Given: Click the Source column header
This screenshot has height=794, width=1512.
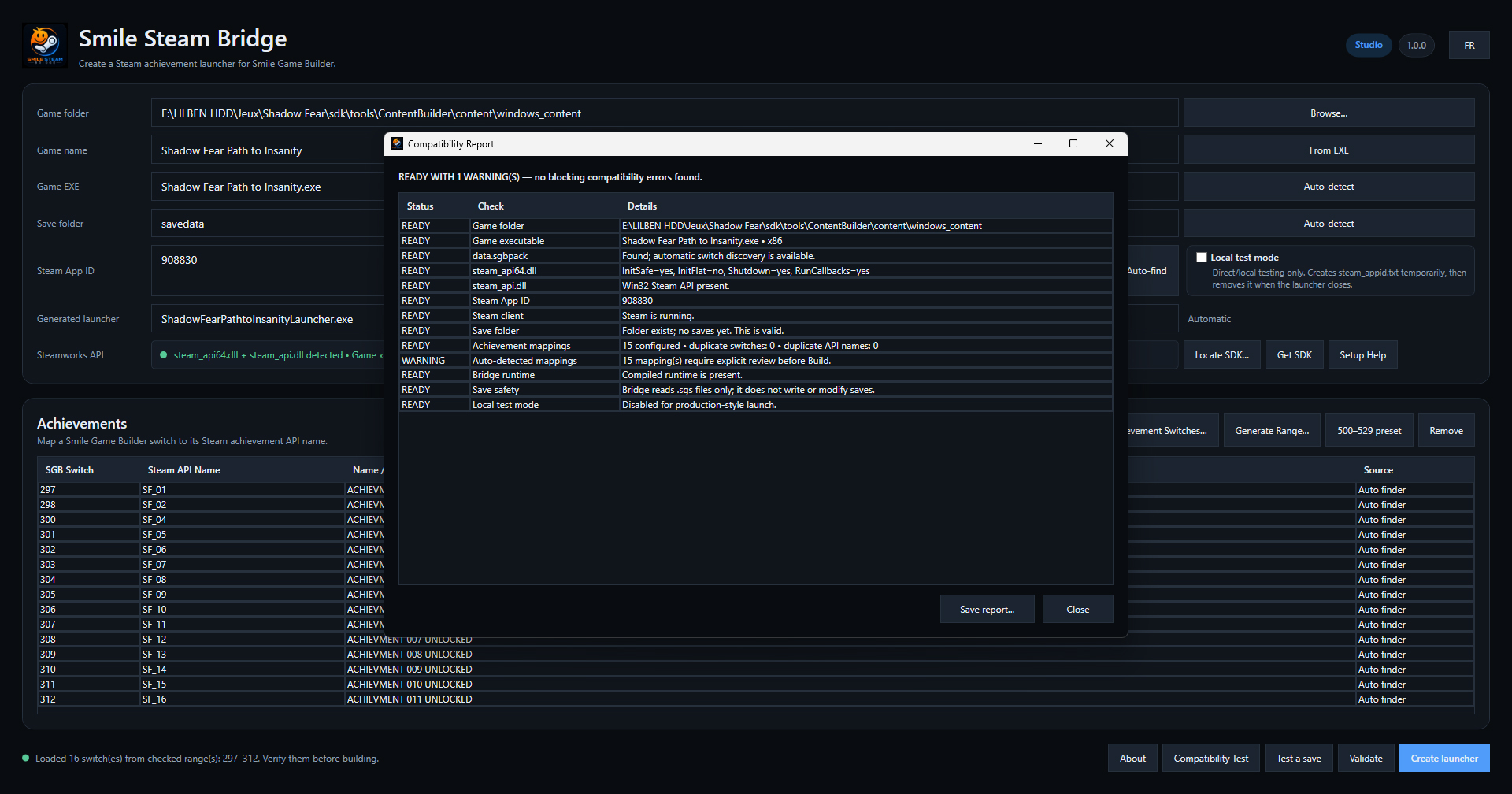Looking at the screenshot, I should point(1415,470).
